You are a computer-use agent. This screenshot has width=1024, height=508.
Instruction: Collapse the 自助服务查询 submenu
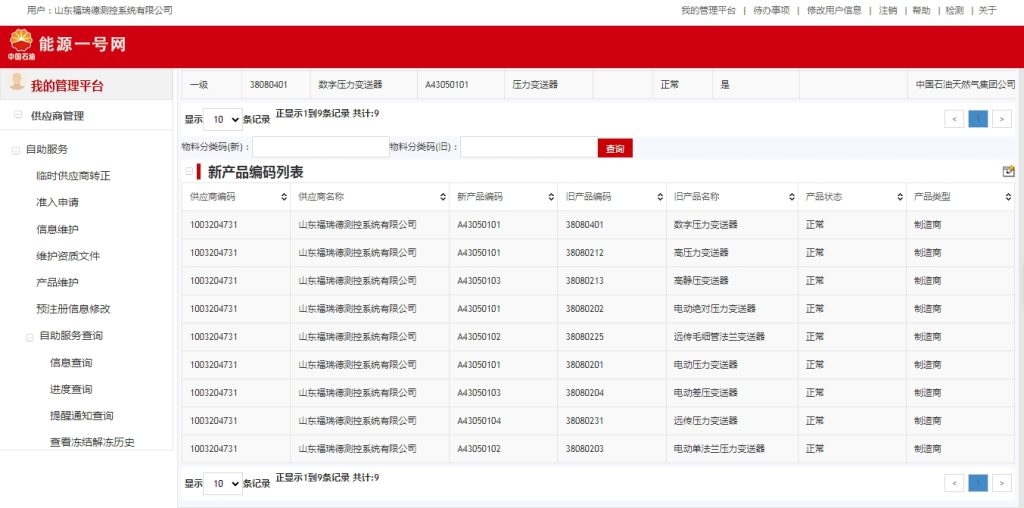(x=29, y=336)
